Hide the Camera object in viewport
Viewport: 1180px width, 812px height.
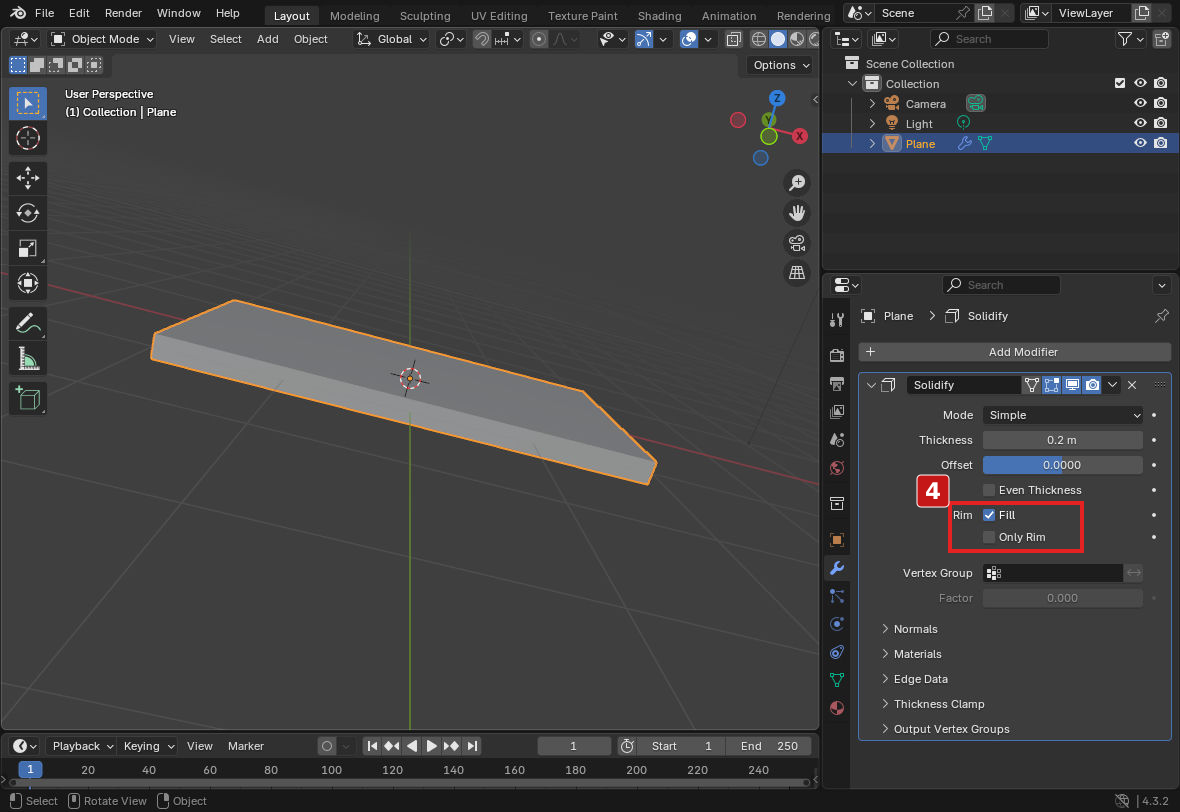coord(1140,103)
